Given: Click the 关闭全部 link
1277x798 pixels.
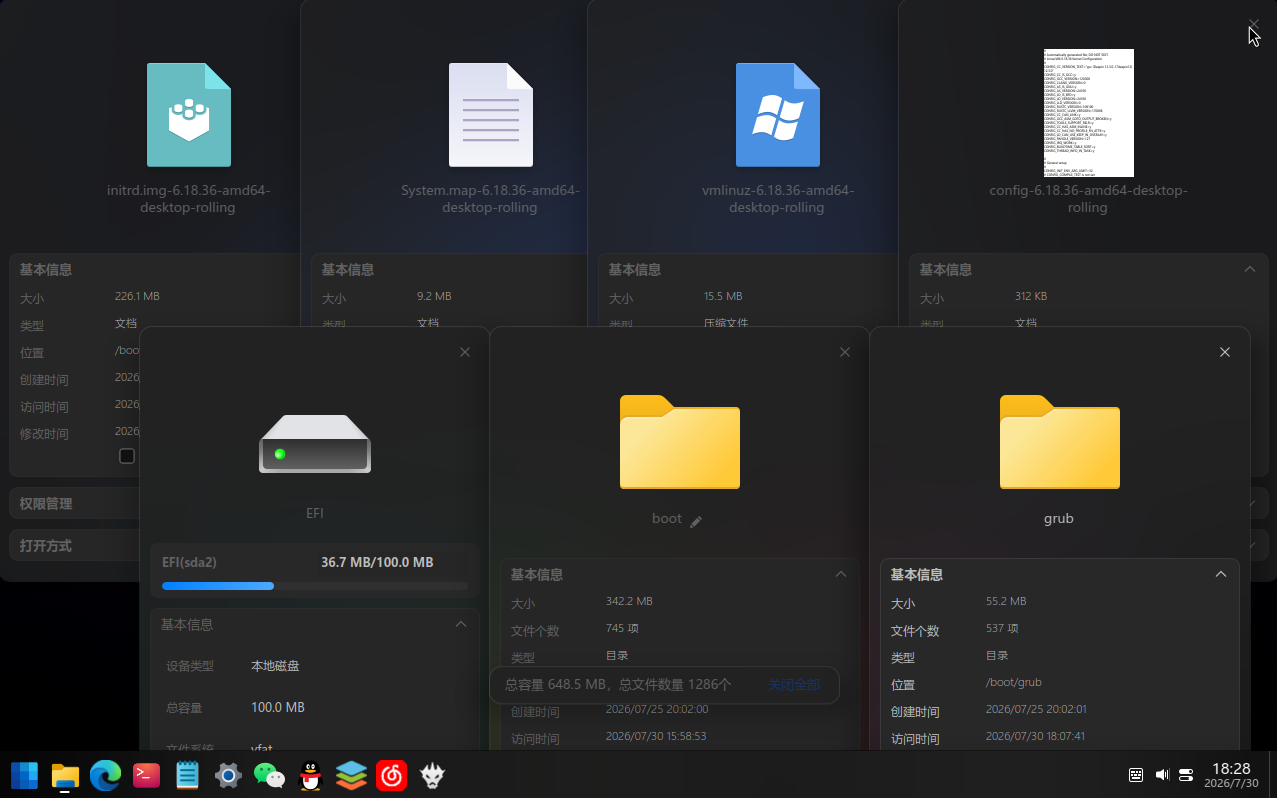Looking at the screenshot, I should 794,685.
